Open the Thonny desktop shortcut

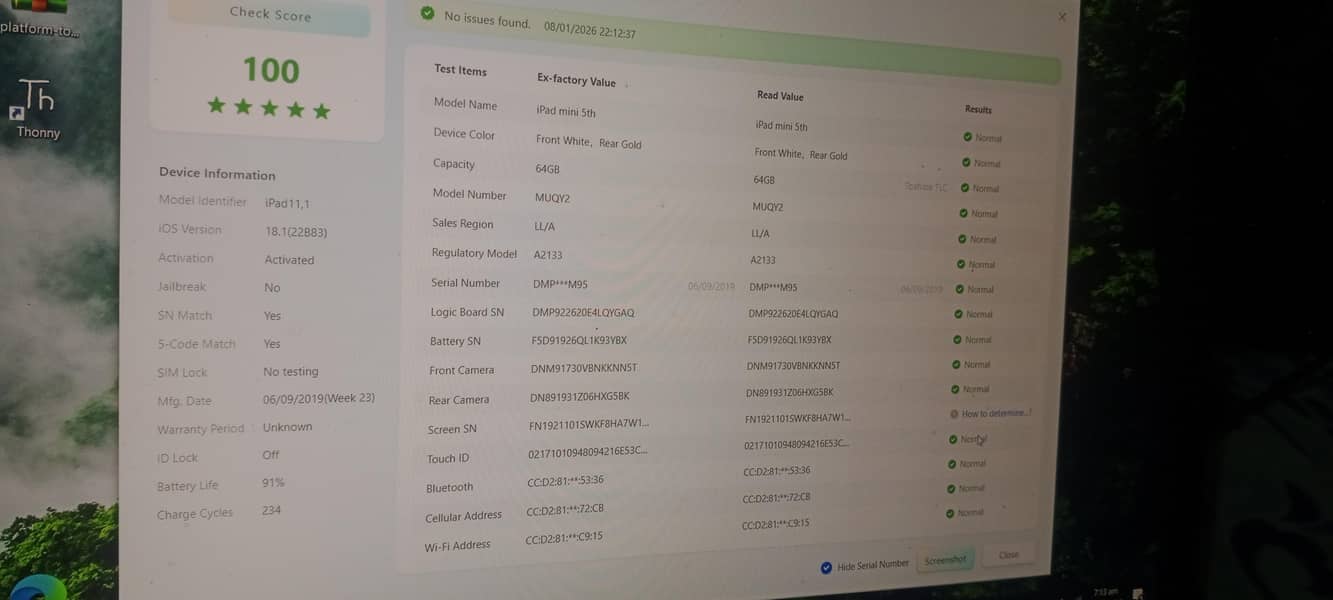click(x=37, y=108)
